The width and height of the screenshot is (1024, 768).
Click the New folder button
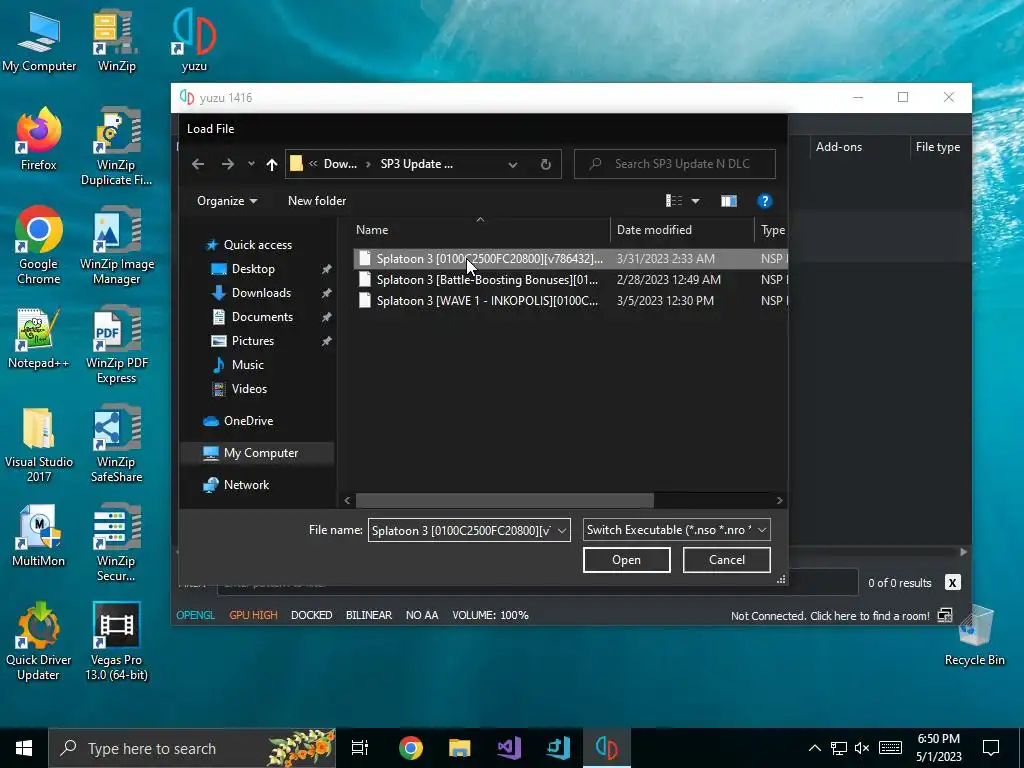[x=317, y=201]
